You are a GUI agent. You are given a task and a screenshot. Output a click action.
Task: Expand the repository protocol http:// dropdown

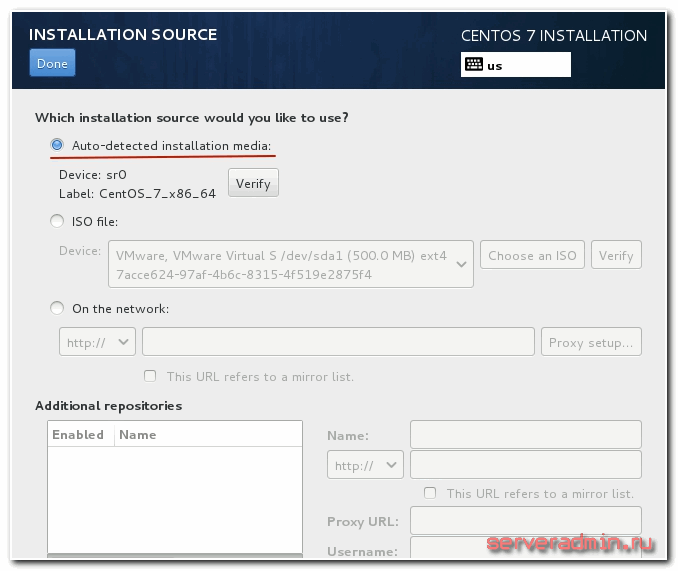[364, 465]
